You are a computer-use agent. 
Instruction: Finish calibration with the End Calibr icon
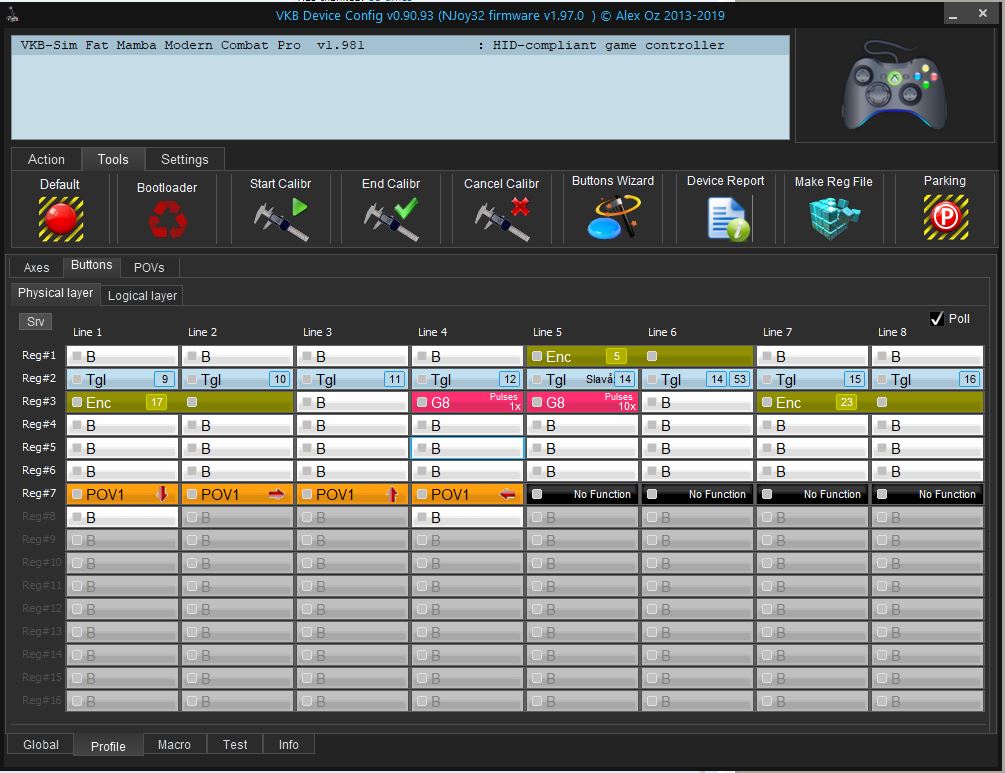391,219
